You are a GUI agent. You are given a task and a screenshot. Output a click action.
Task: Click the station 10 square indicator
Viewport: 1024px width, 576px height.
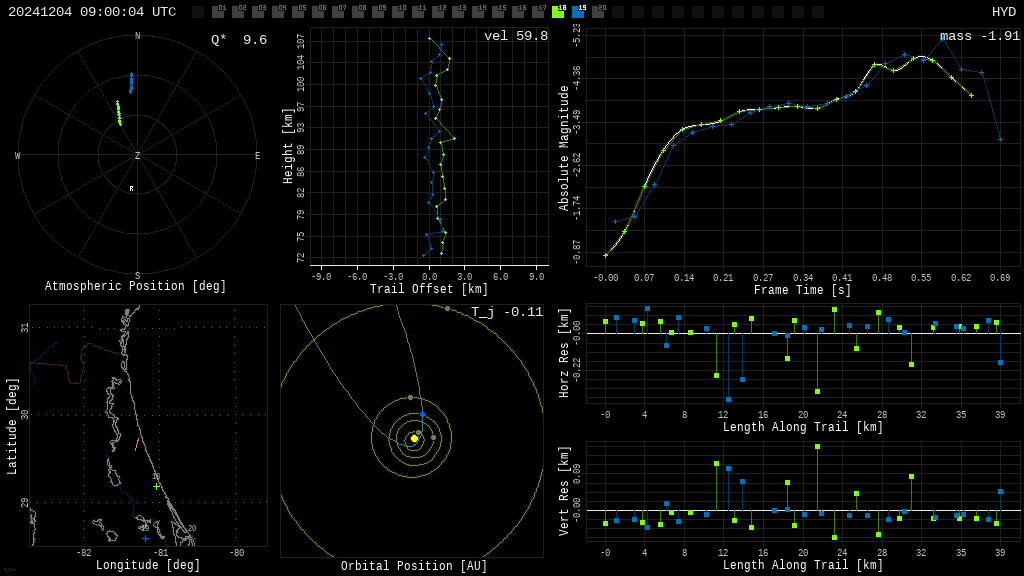(x=398, y=11)
